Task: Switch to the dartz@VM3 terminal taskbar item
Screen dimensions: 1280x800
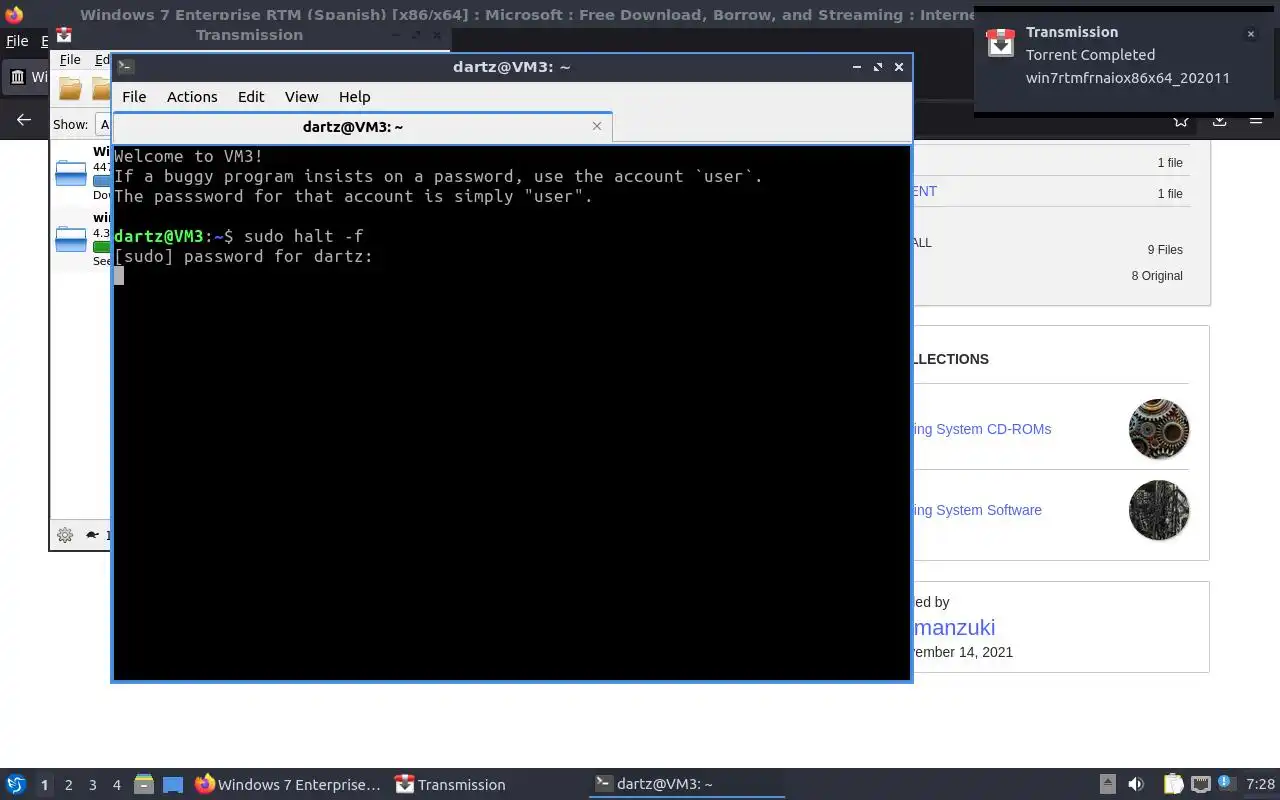Action: point(686,785)
